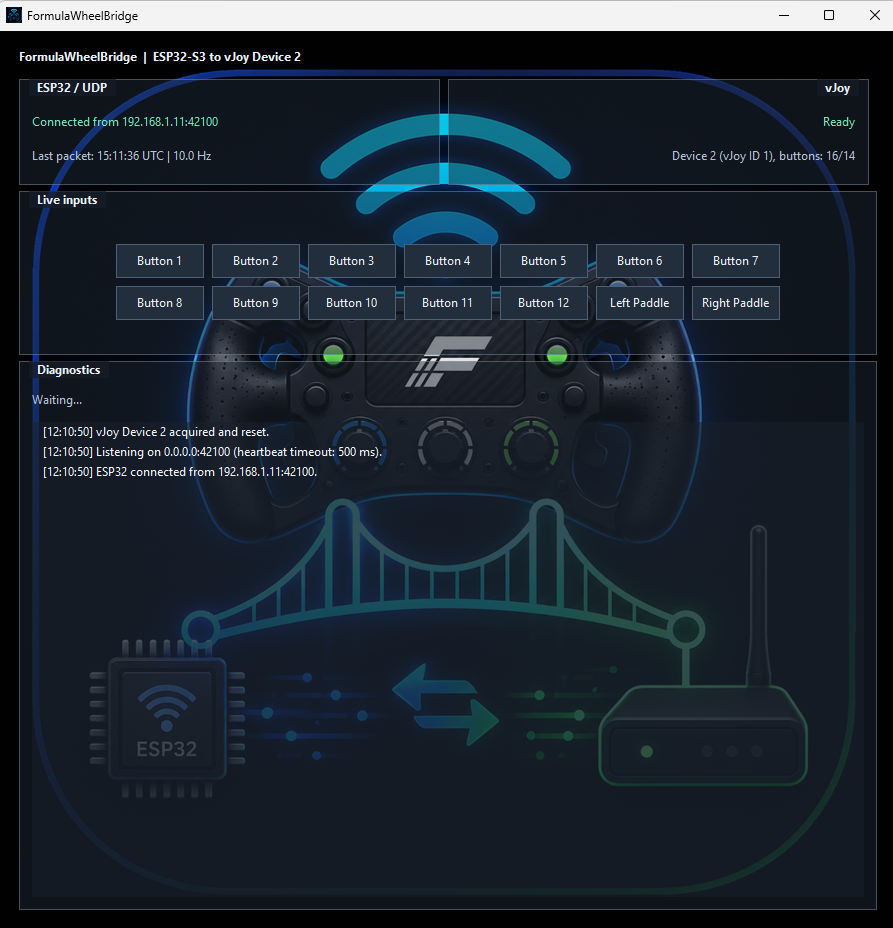Select log line 'Listening on 0.0.0.0:42100'
This screenshot has width=893, height=928.
point(212,452)
